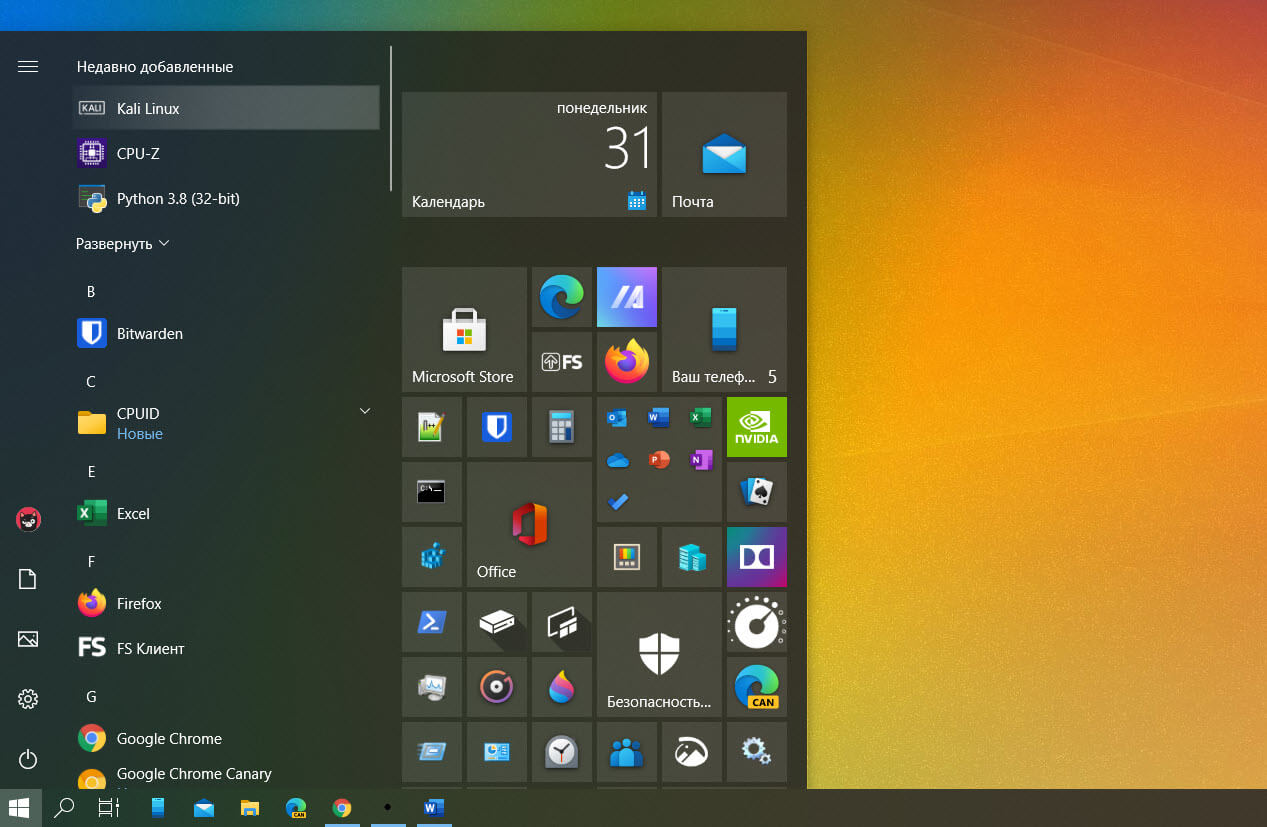The width and height of the screenshot is (1267, 827).
Task: Click letter C section header
Action: point(91,382)
